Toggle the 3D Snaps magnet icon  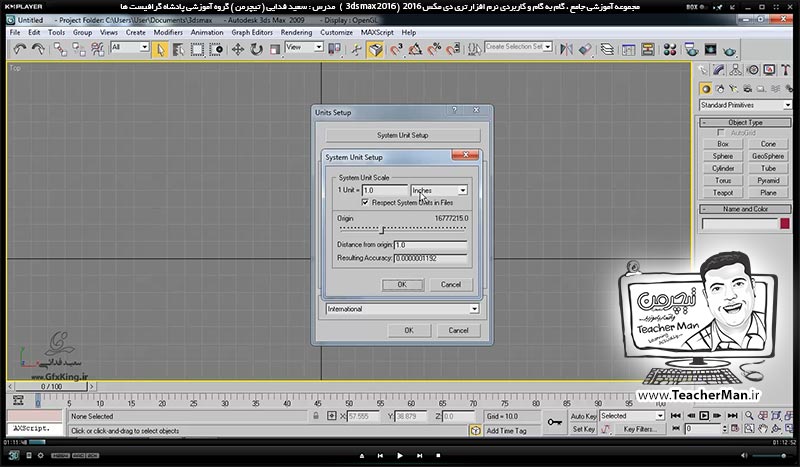click(x=396, y=50)
